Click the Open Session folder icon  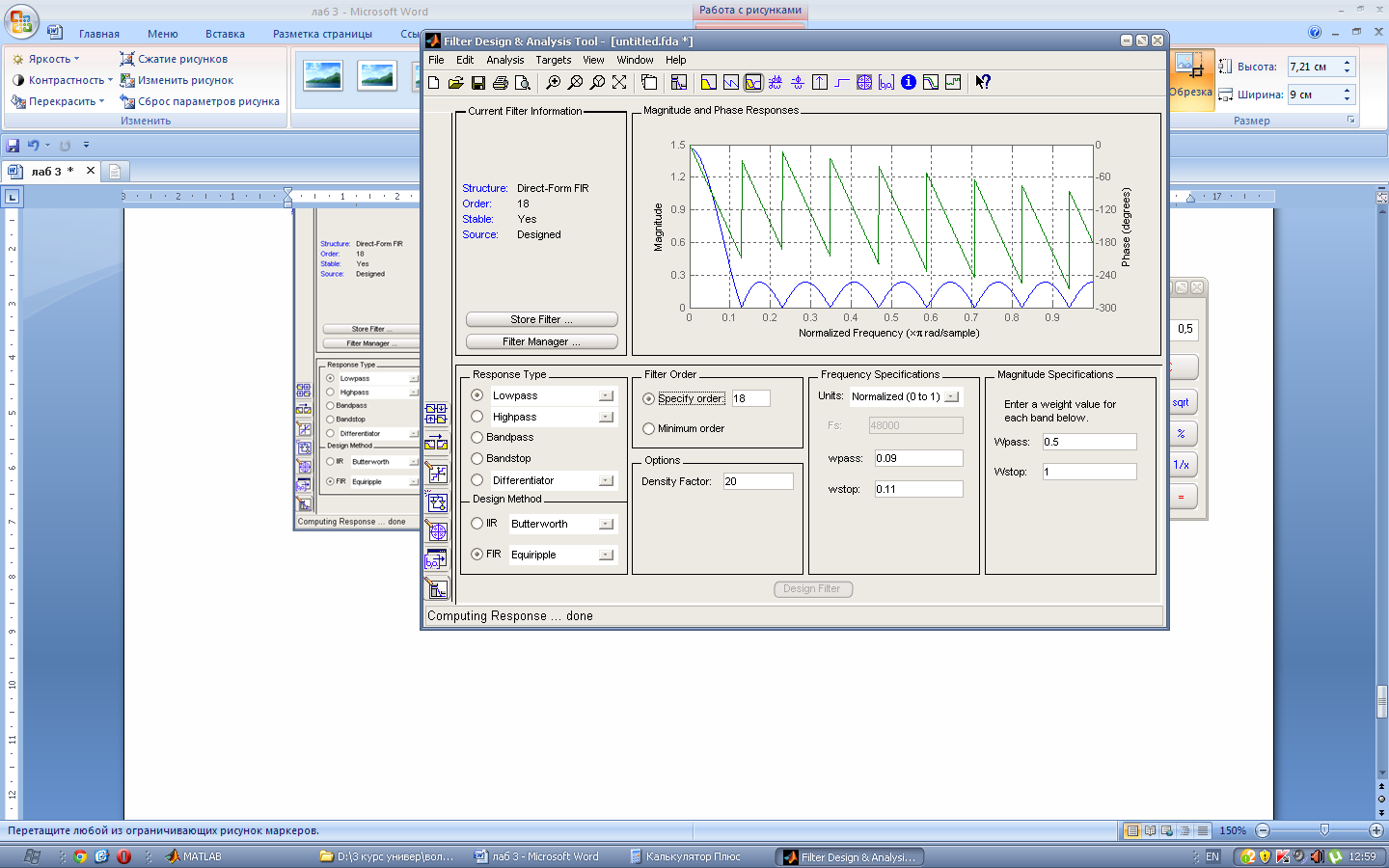(456, 83)
